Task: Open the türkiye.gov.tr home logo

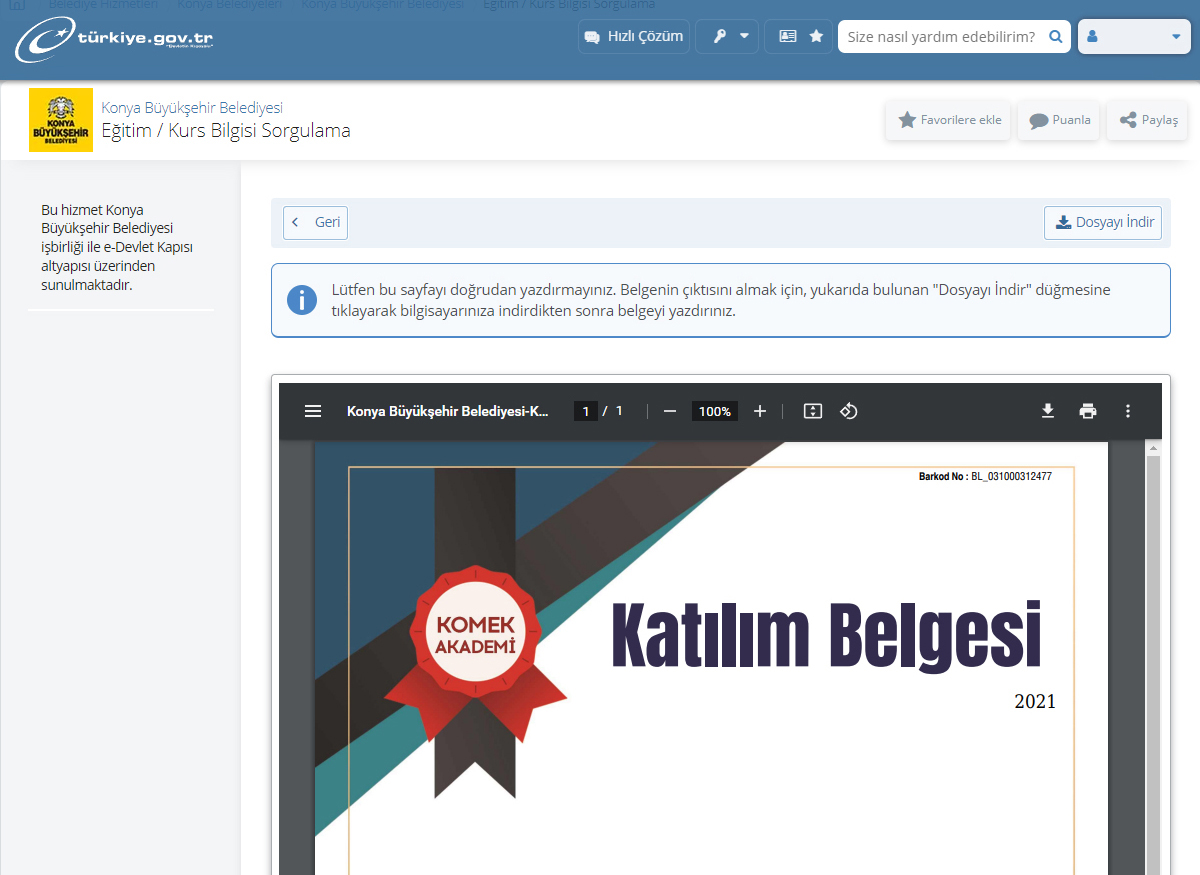Action: click(x=114, y=40)
